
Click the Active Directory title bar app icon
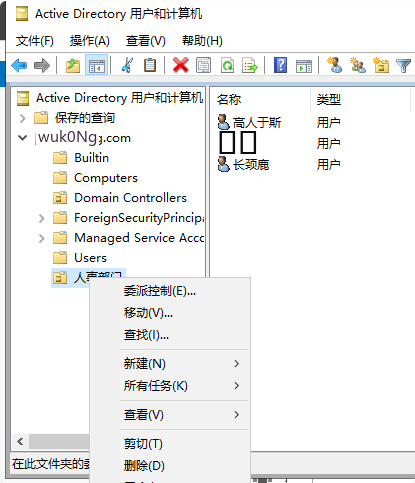click(x=22, y=14)
